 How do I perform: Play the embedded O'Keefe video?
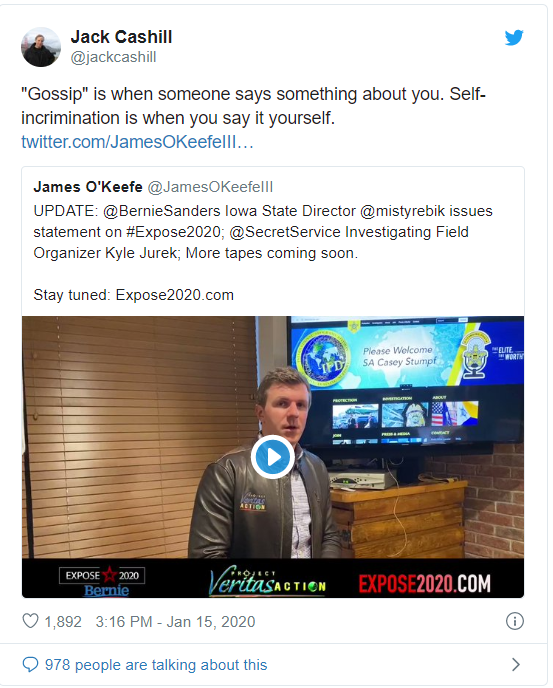(273, 457)
